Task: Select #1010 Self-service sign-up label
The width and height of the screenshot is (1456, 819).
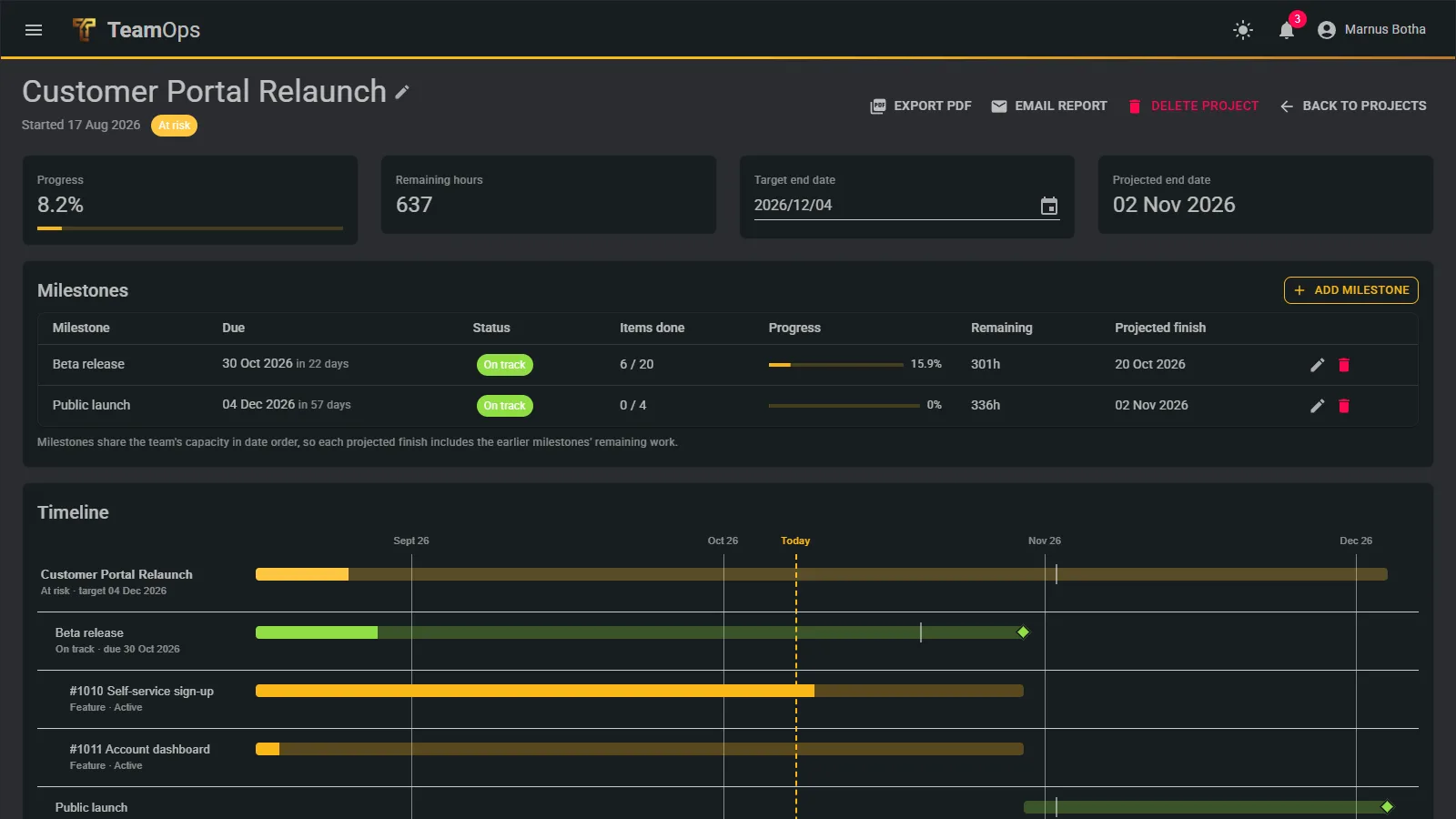Action: [x=142, y=692]
